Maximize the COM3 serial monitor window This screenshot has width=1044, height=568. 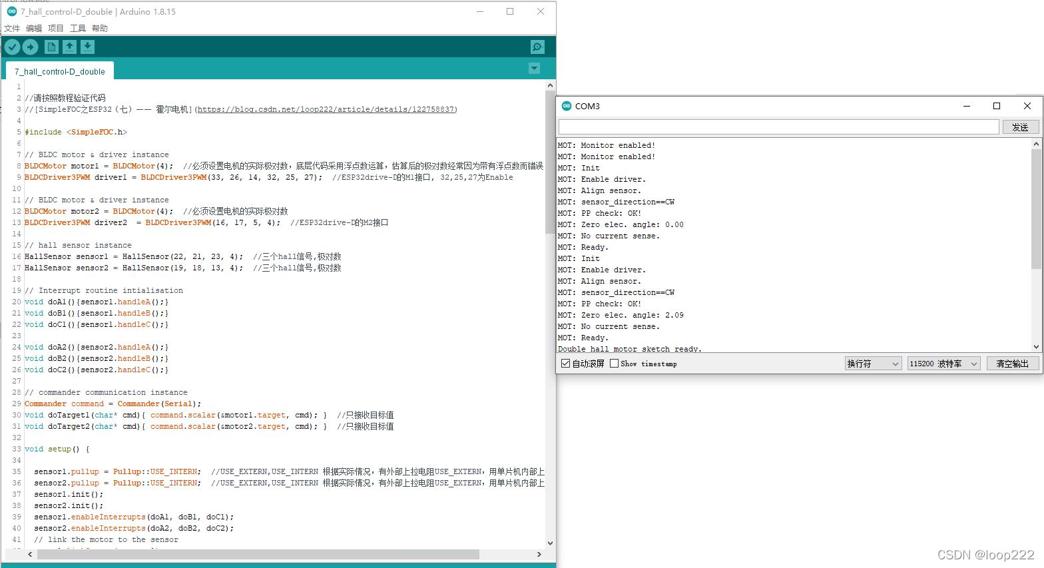pos(997,106)
